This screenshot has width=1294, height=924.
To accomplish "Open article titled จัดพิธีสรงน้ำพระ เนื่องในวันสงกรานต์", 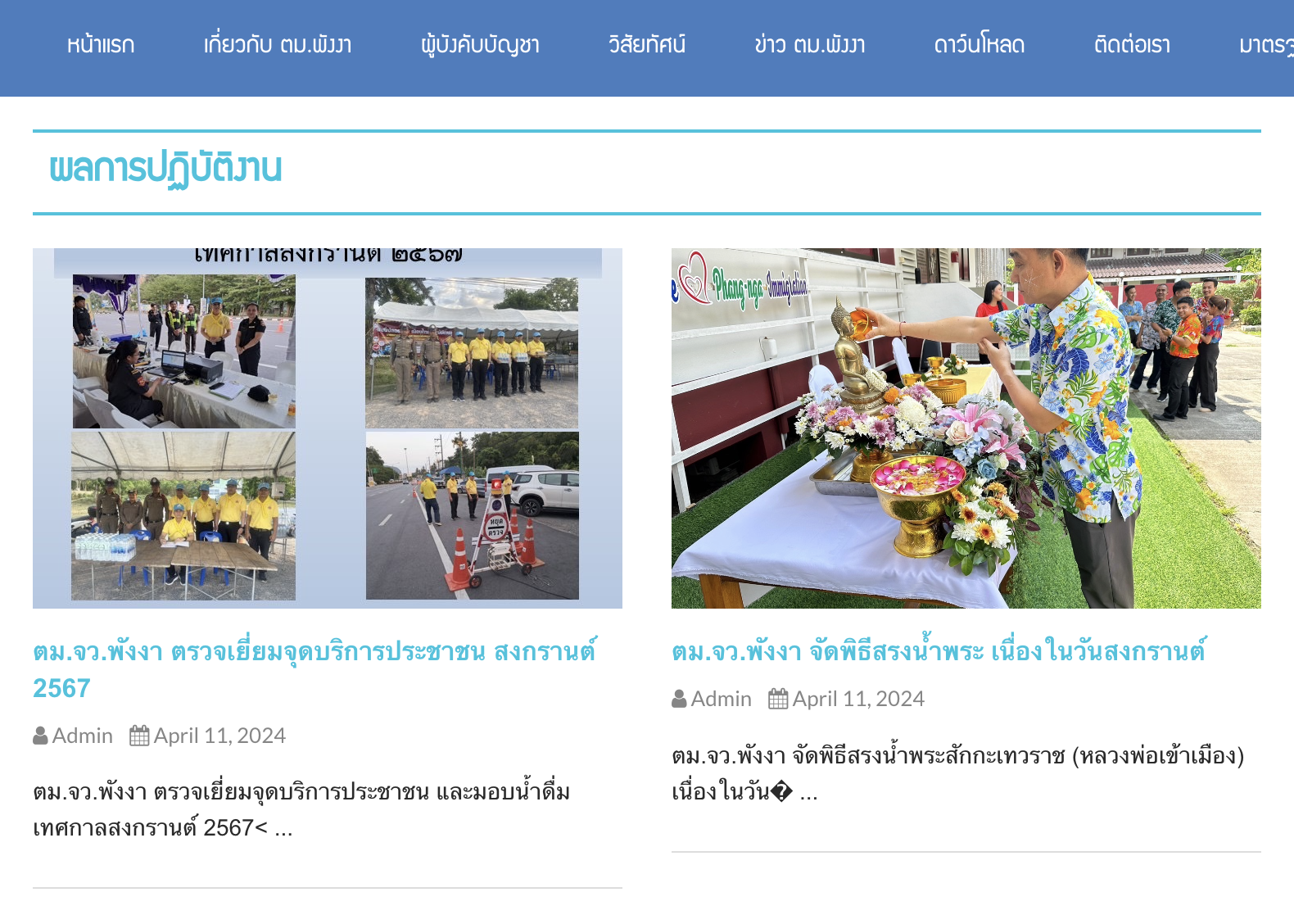I will point(939,651).
